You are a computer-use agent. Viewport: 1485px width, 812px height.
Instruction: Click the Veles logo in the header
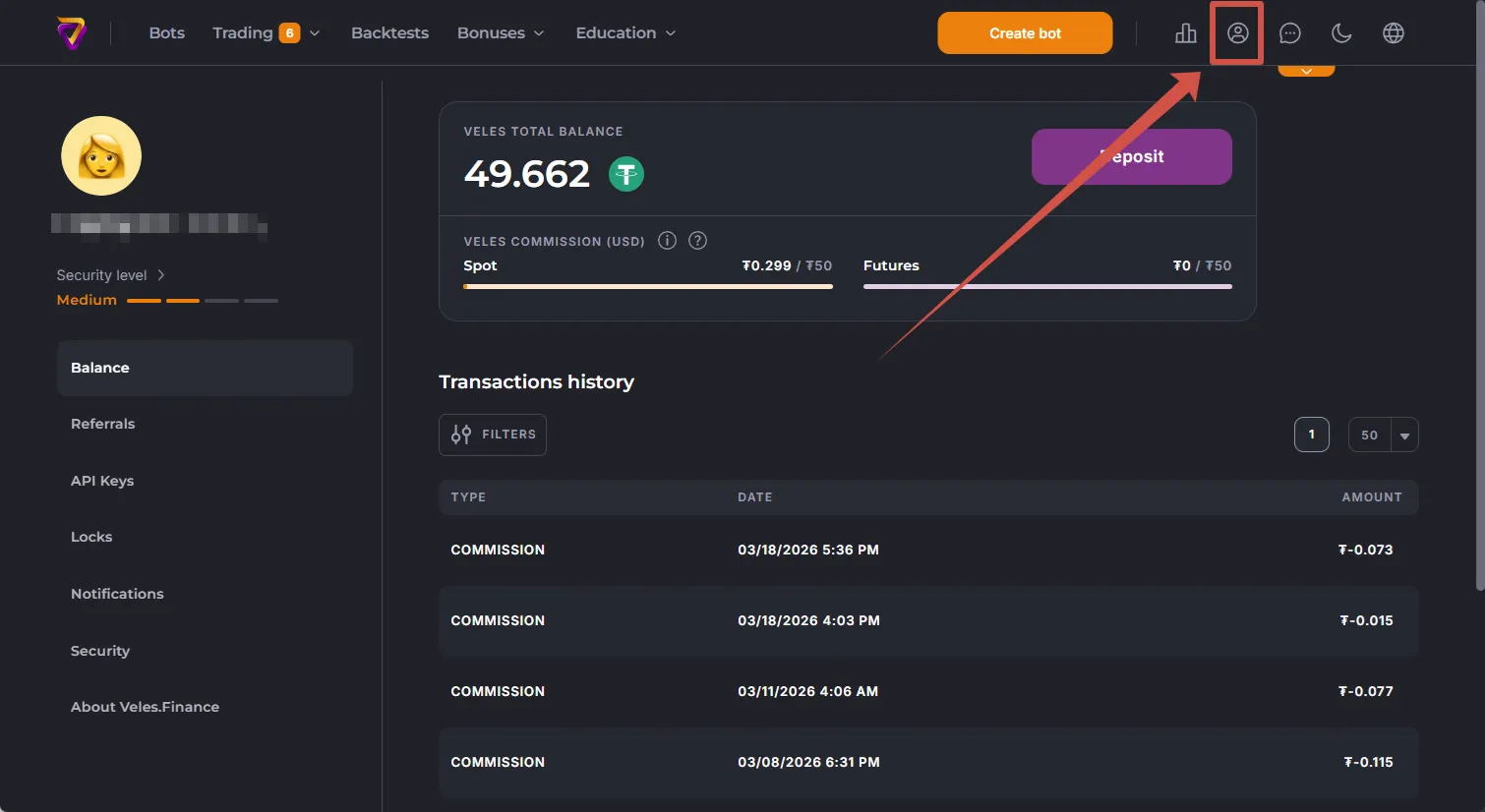coord(72,33)
